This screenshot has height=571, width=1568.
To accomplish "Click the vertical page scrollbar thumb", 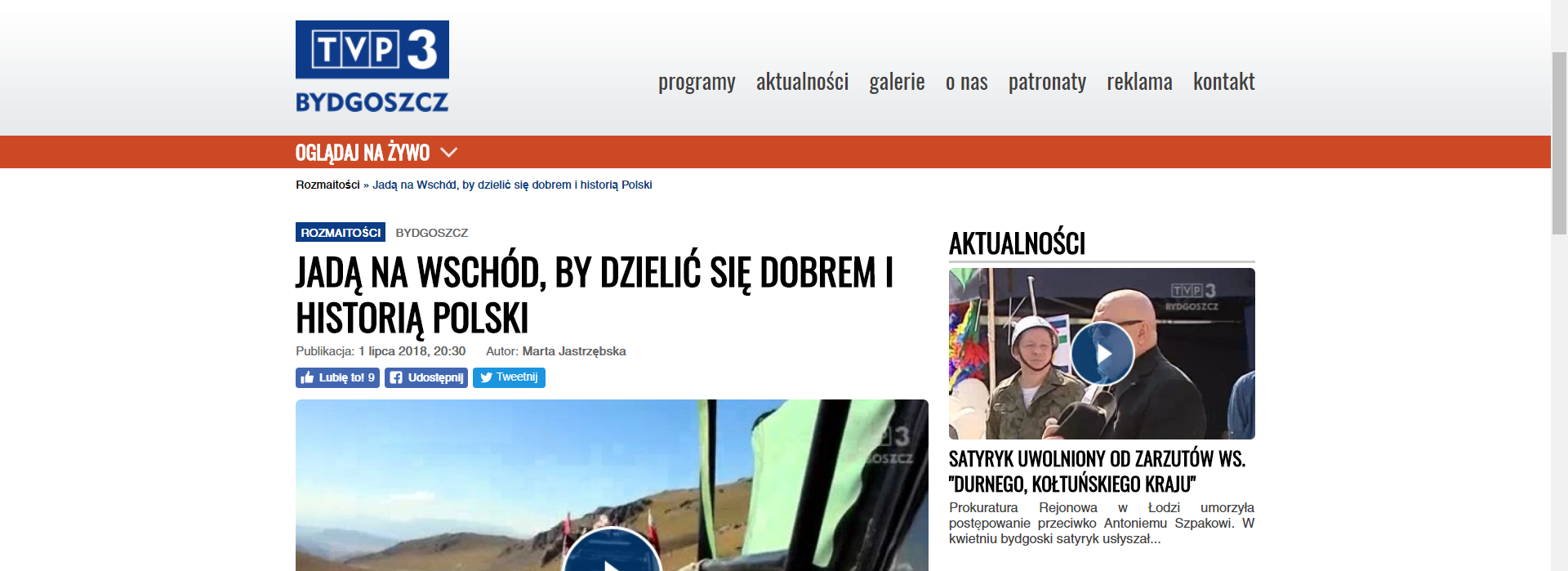I will pos(1559,143).
